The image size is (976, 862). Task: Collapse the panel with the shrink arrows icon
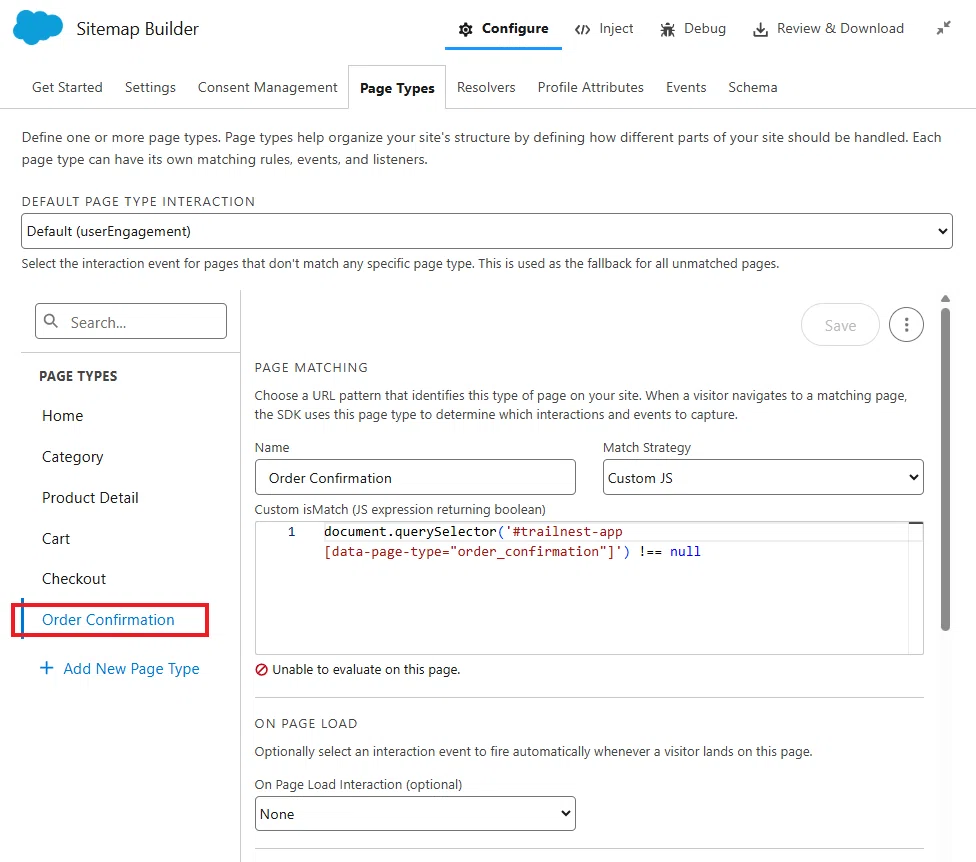click(x=944, y=28)
